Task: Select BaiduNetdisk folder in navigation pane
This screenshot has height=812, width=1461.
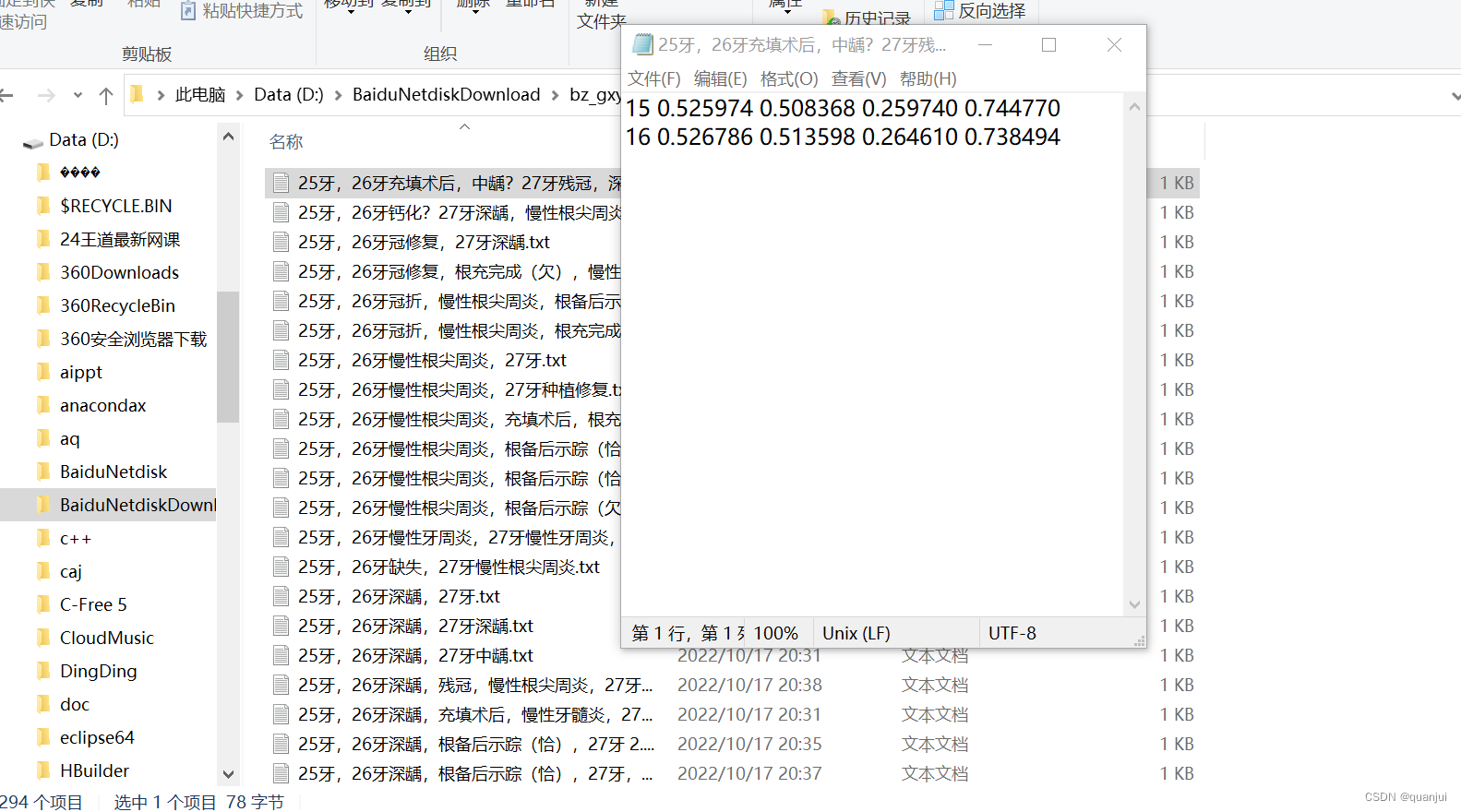Action: click(x=114, y=472)
